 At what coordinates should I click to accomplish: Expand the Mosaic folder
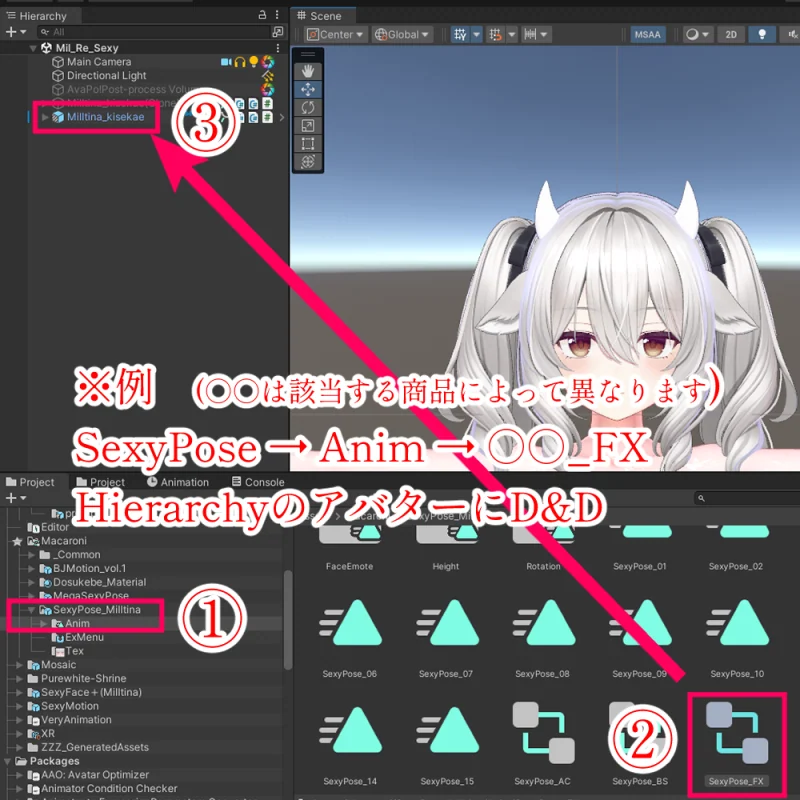(19, 665)
